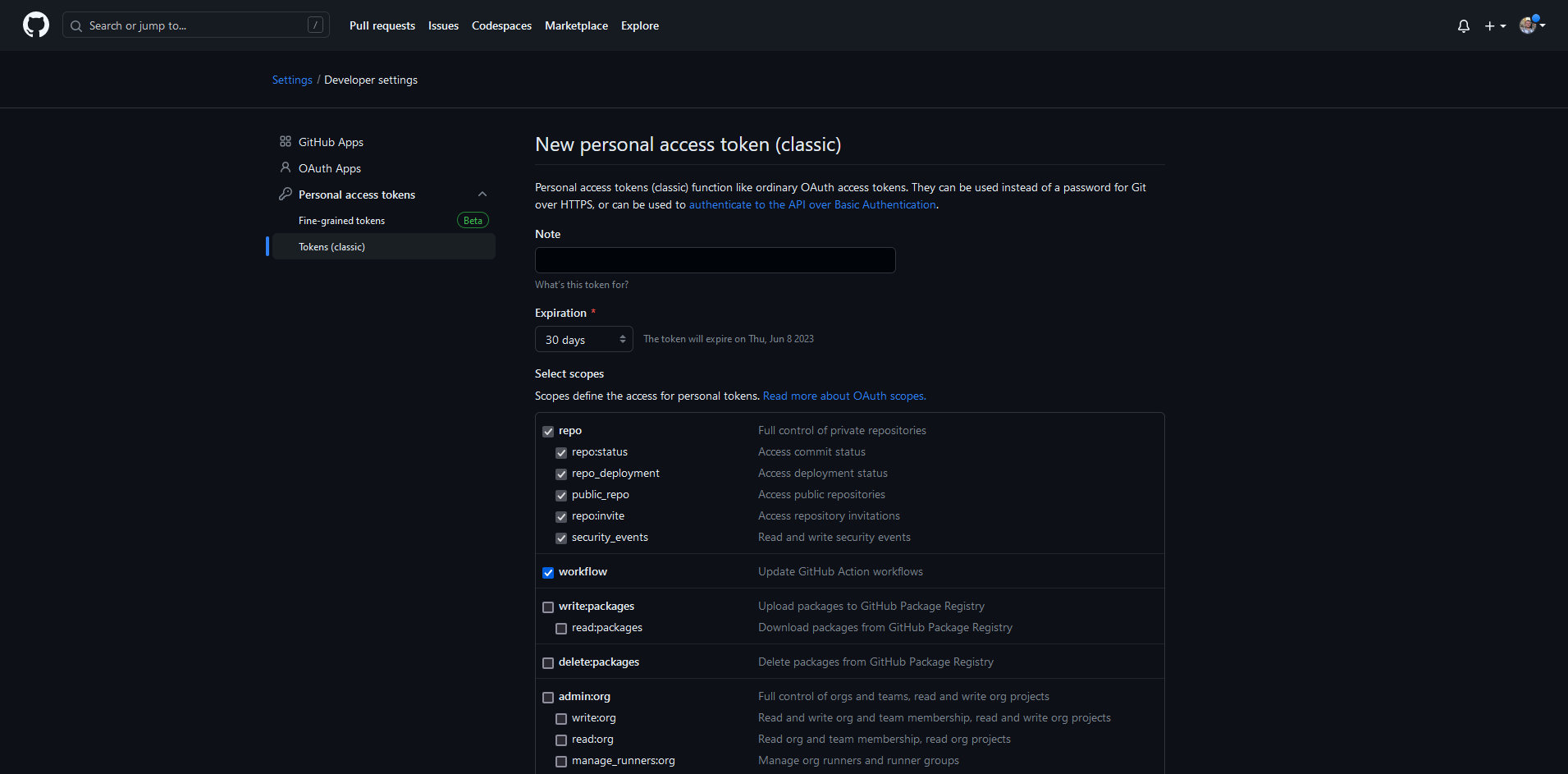Click the Personal access tokens key icon
This screenshot has height=774, width=1568.
click(x=286, y=195)
